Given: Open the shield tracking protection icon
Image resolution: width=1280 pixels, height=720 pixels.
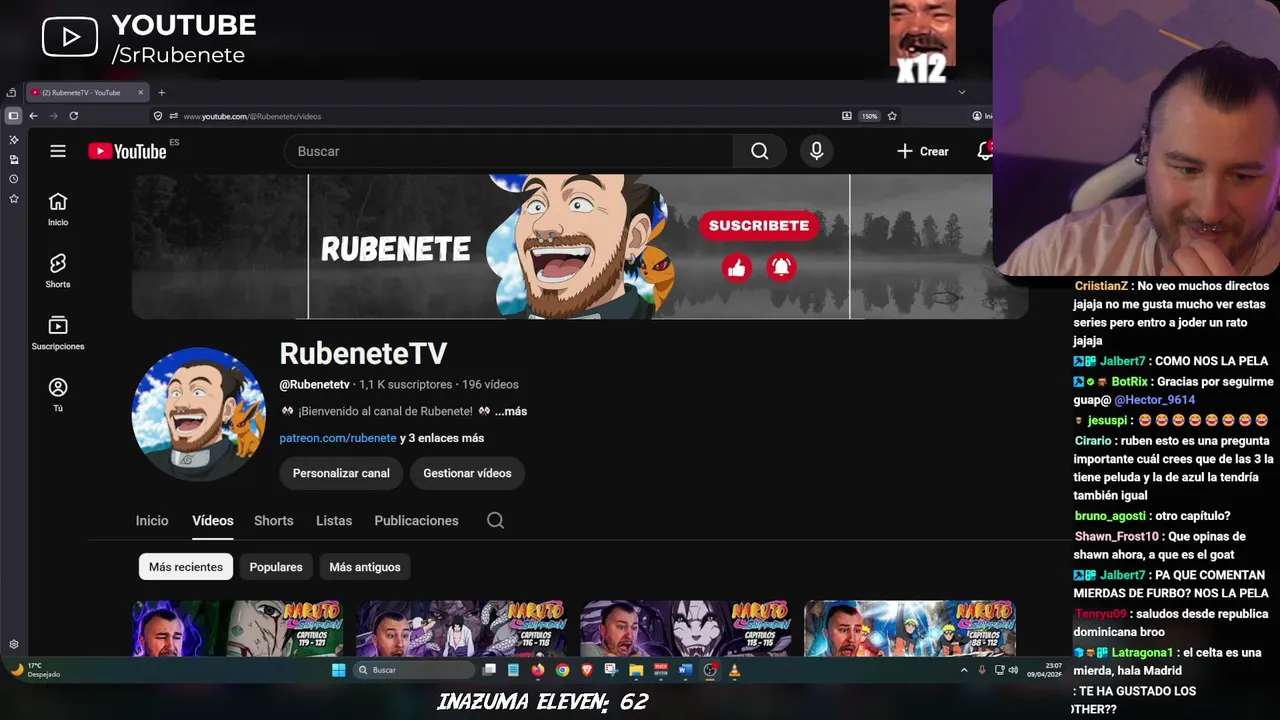Looking at the screenshot, I should (x=157, y=116).
